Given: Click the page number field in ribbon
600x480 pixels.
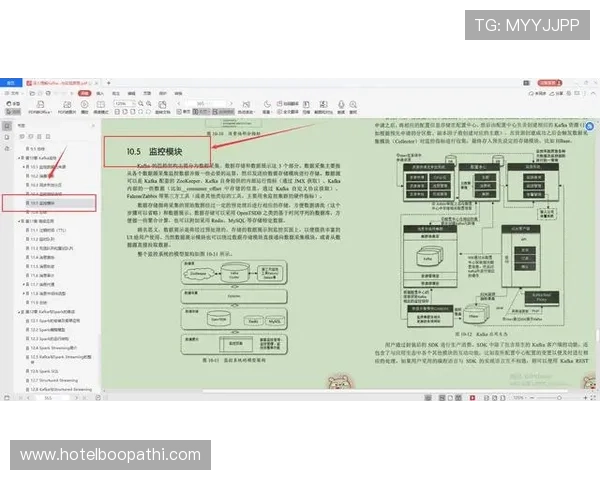Looking at the screenshot, I should pyautogui.click(x=205, y=104).
